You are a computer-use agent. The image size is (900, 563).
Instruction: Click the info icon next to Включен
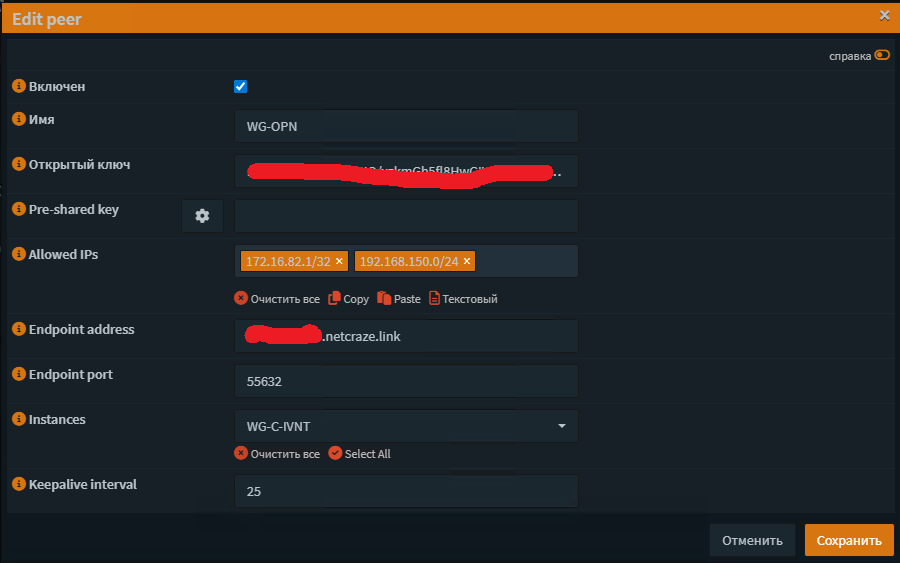[18, 87]
